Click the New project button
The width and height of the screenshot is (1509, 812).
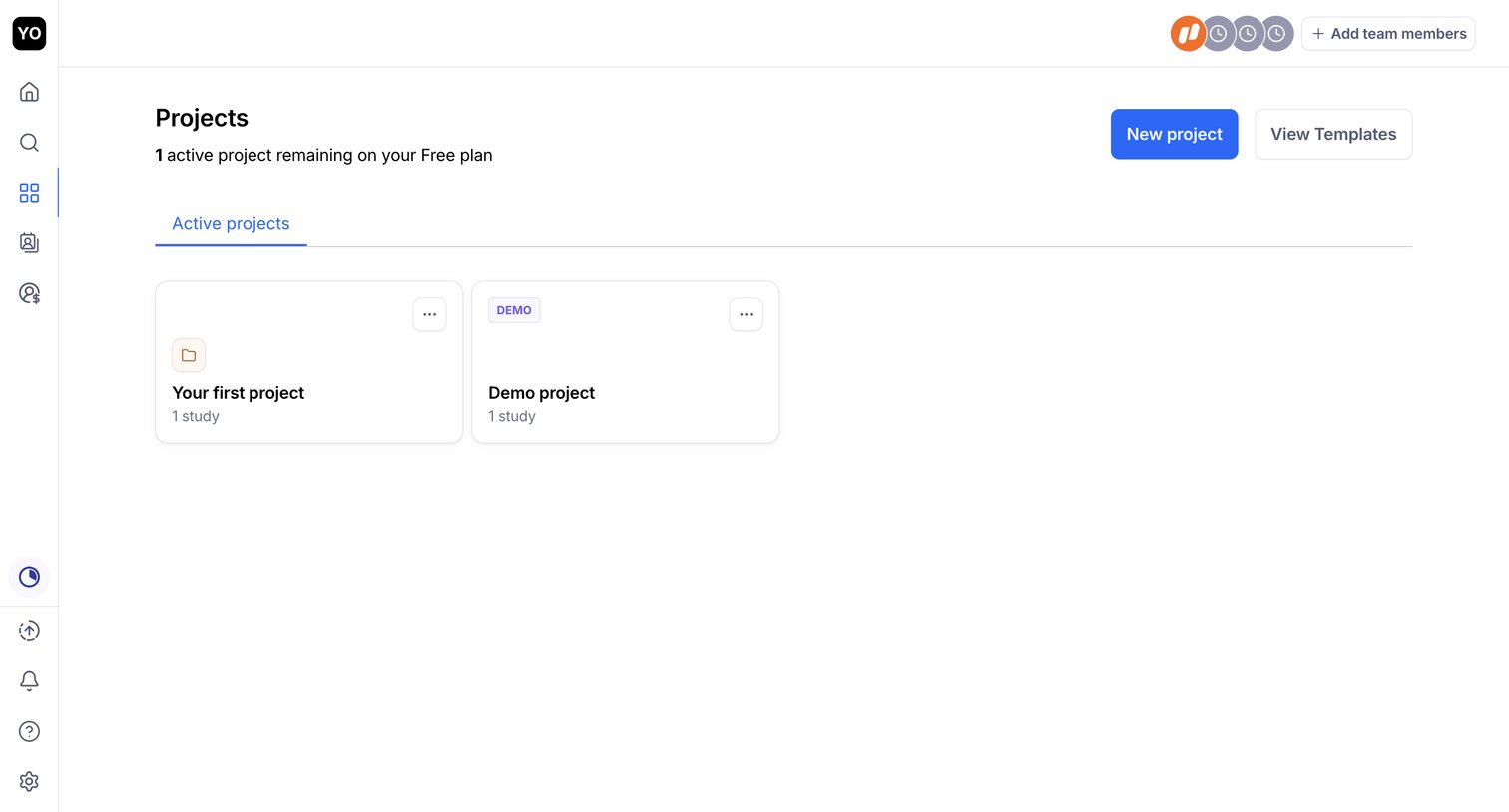tap(1174, 134)
